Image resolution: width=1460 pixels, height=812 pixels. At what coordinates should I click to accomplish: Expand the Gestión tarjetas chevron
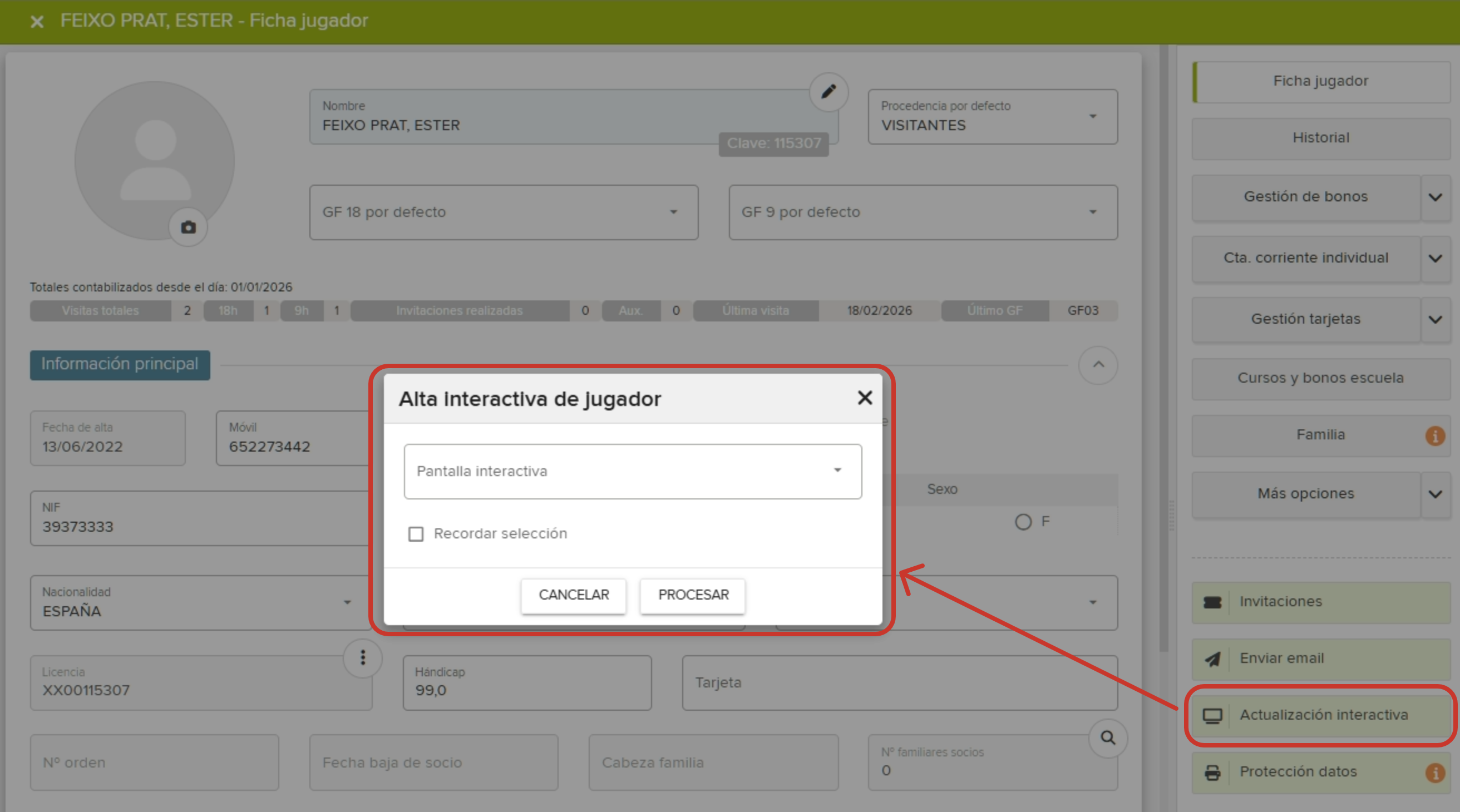click(x=1434, y=320)
